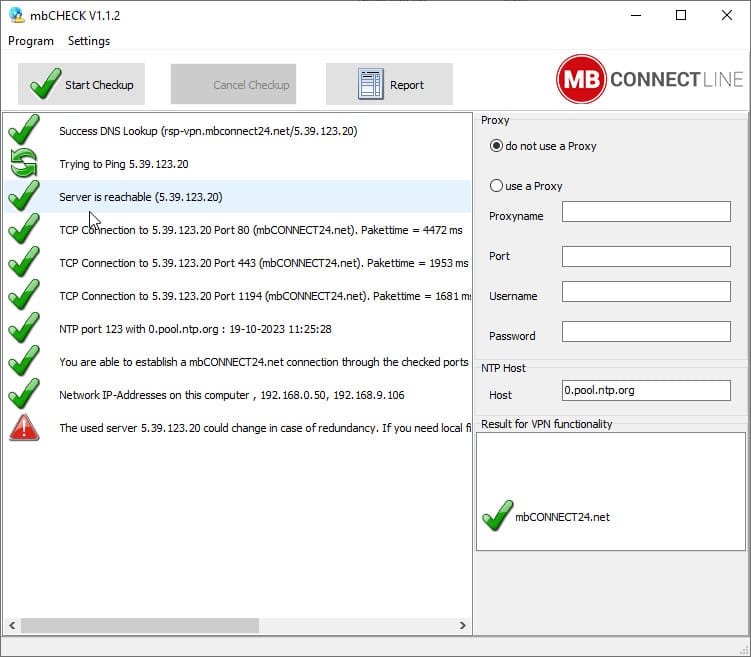Viewport: 751px width, 657px height.
Task: Click the check icon beside NTP port 123
Action: point(24,328)
